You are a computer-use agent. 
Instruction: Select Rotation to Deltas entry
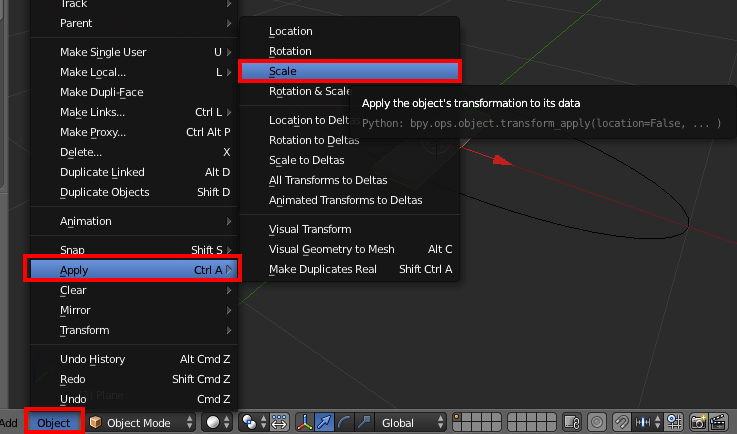coord(350,140)
